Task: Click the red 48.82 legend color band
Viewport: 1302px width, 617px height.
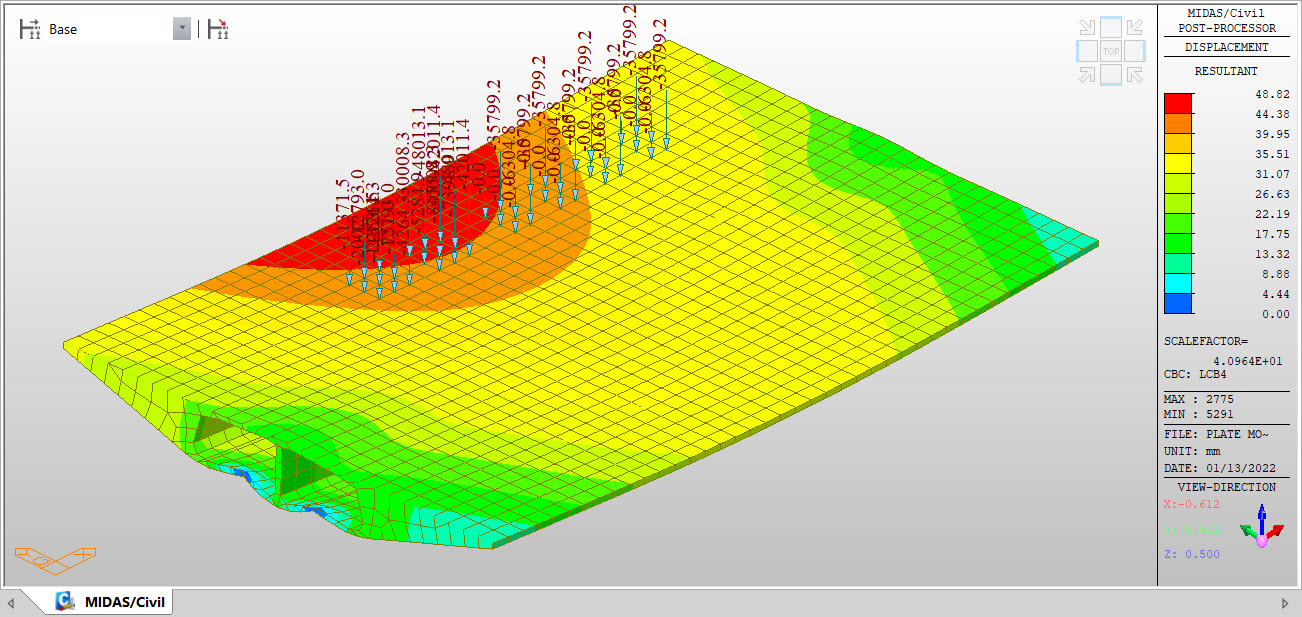Action: tap(1178, 103)
